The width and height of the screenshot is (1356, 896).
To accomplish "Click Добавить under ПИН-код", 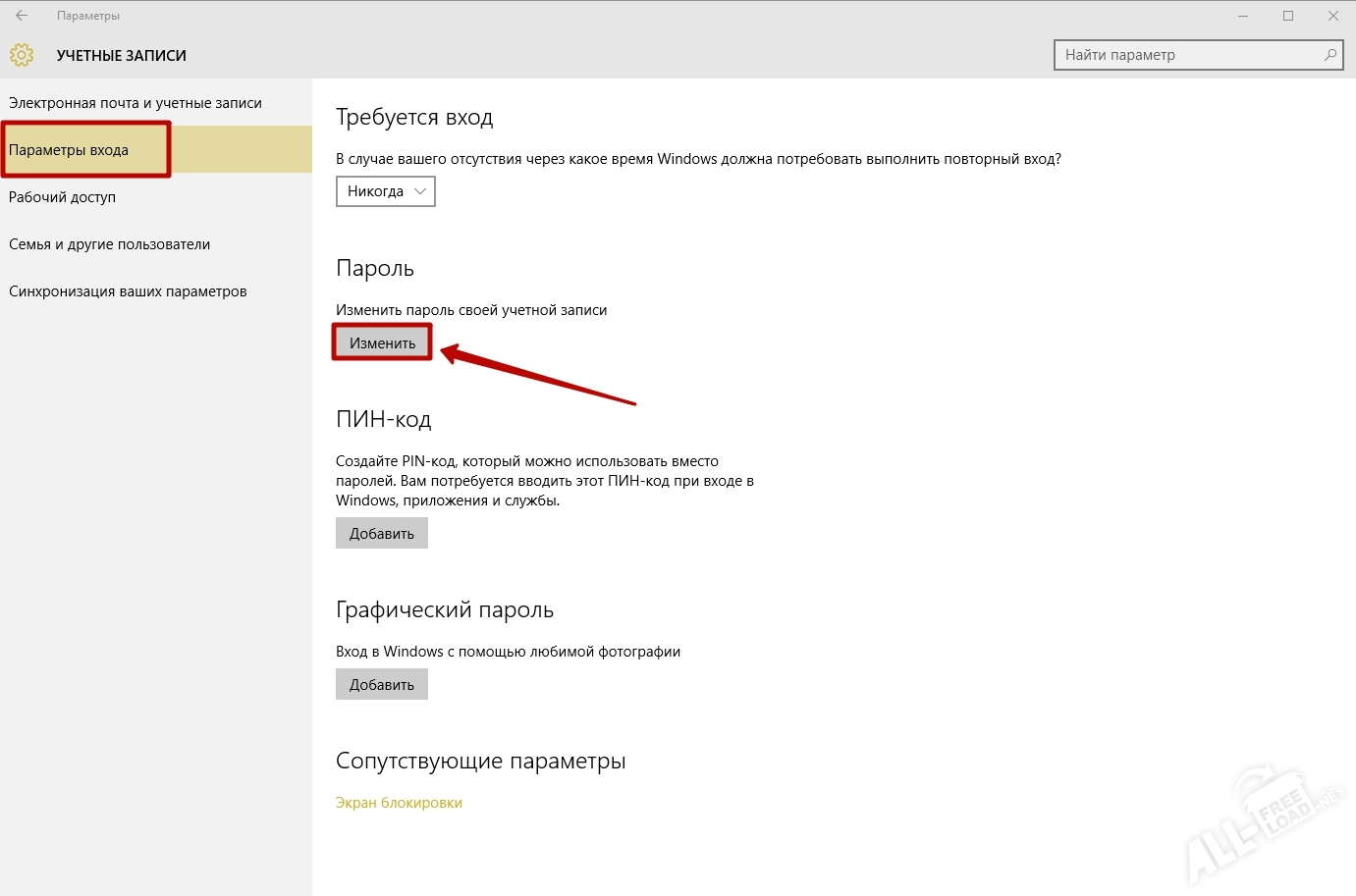I will coord(382,534).
